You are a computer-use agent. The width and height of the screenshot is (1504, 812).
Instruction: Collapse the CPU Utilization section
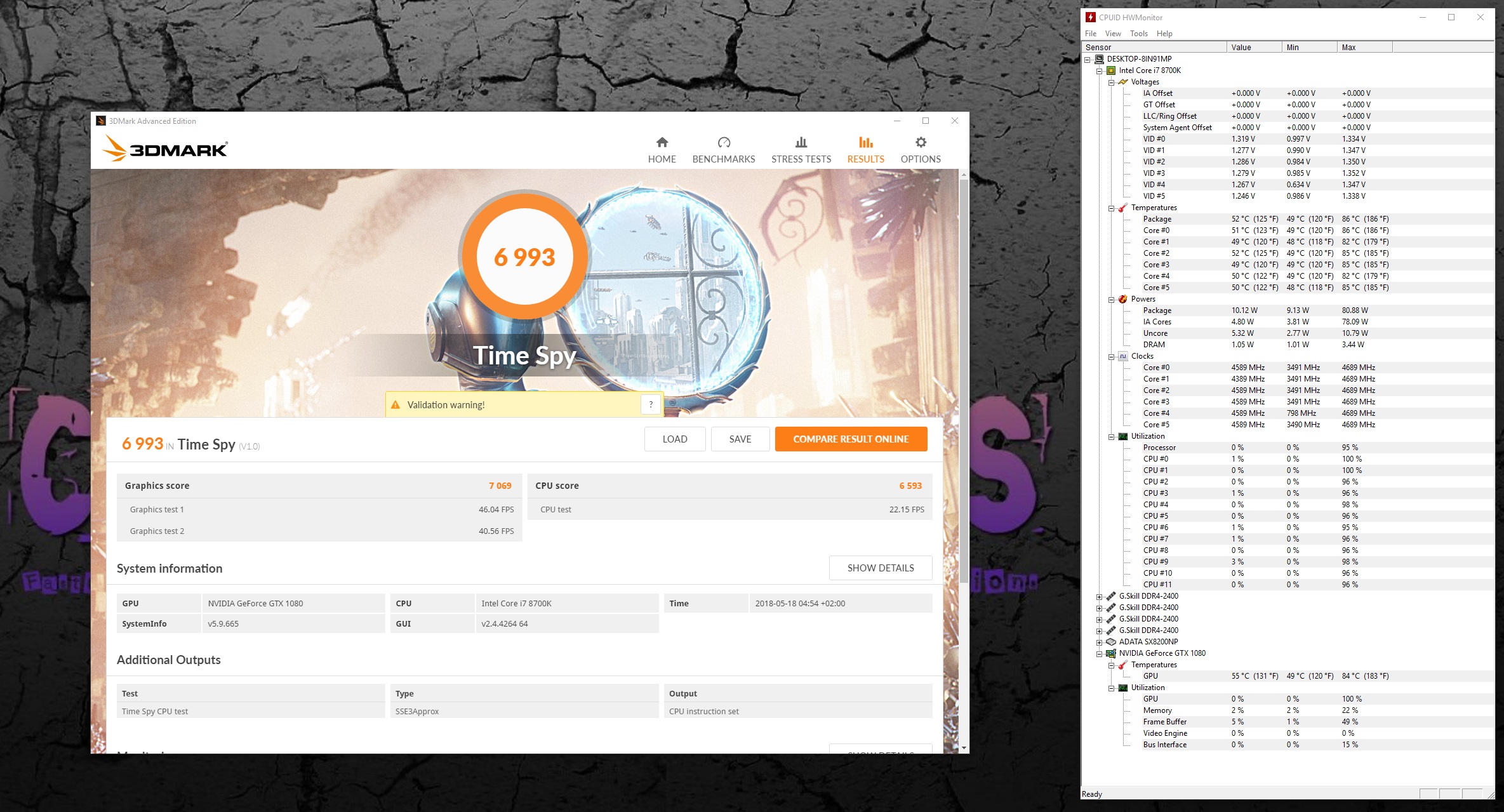(1111, 437)
